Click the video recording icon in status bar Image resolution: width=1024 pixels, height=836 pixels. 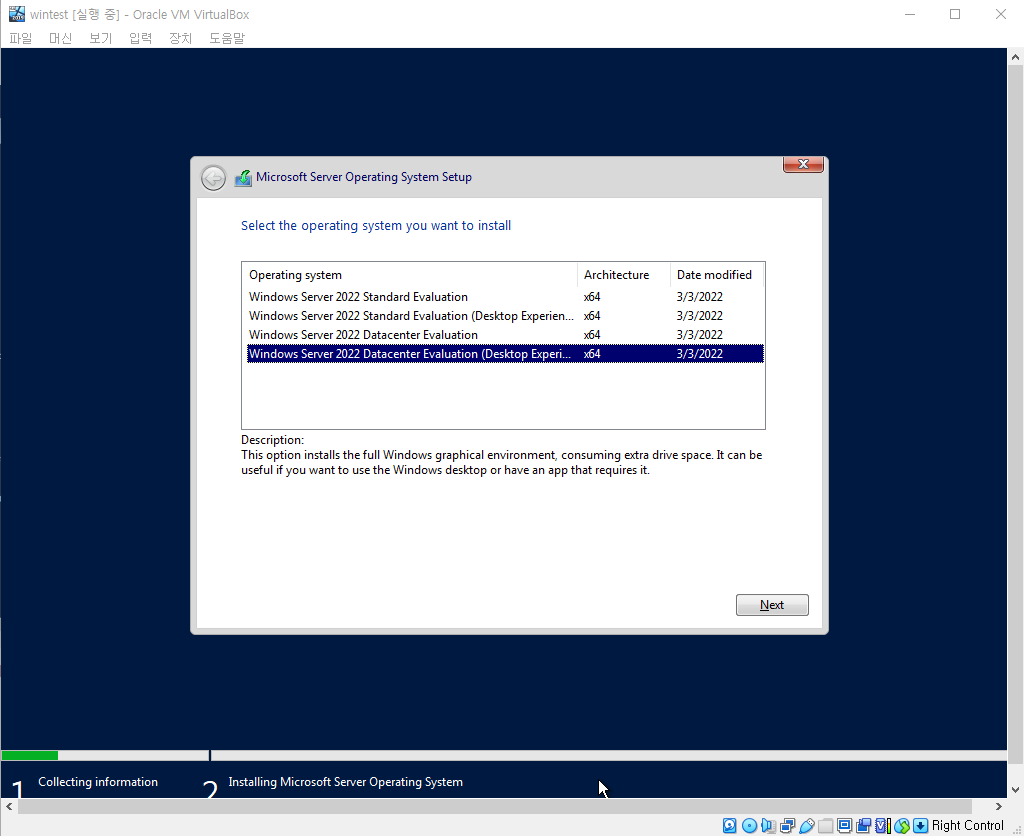coord(863,826)
